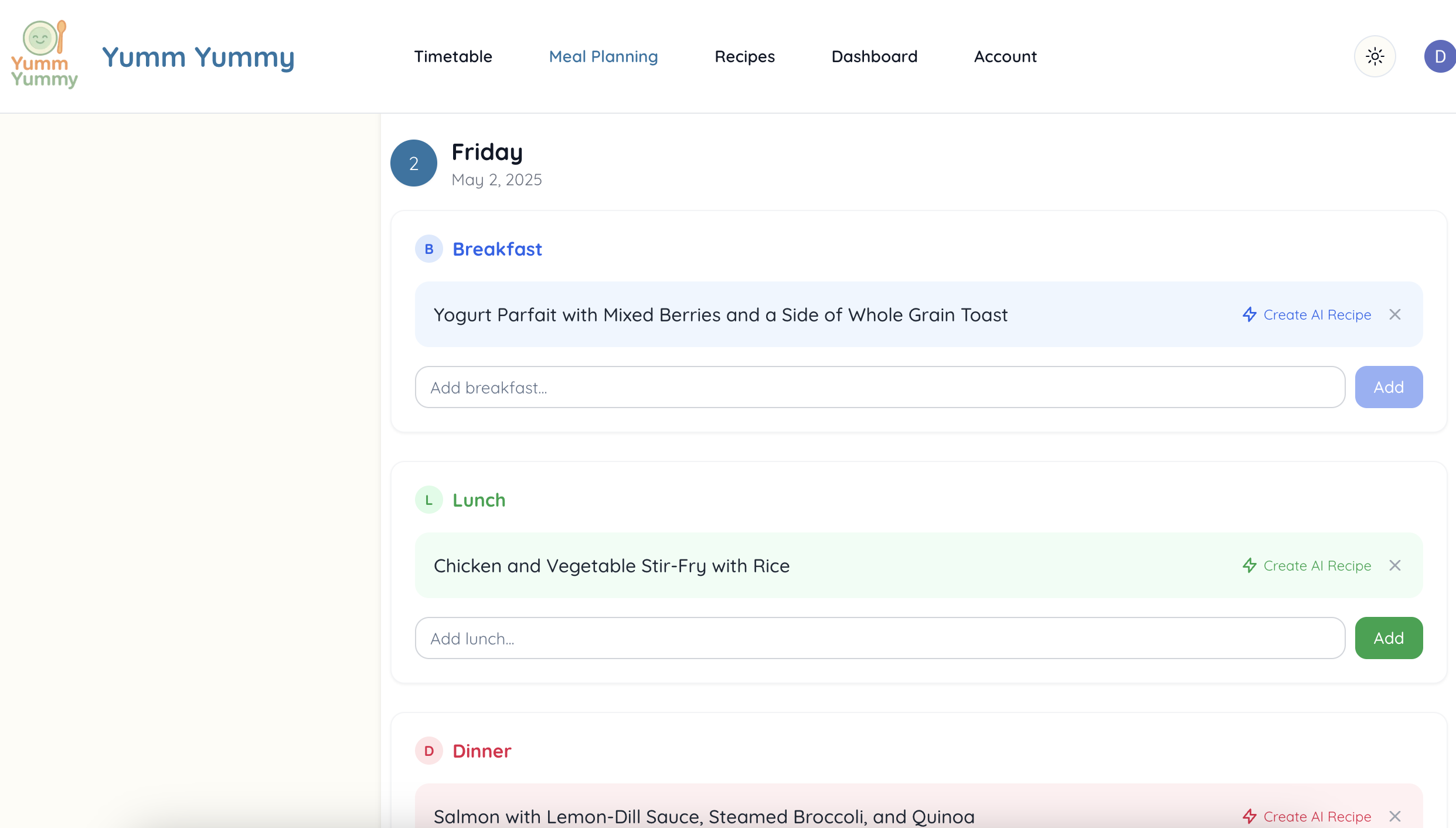The image size is (1456, 828).
Task: Go to the Dashboard nav item
Action: [x=874, y=56]
